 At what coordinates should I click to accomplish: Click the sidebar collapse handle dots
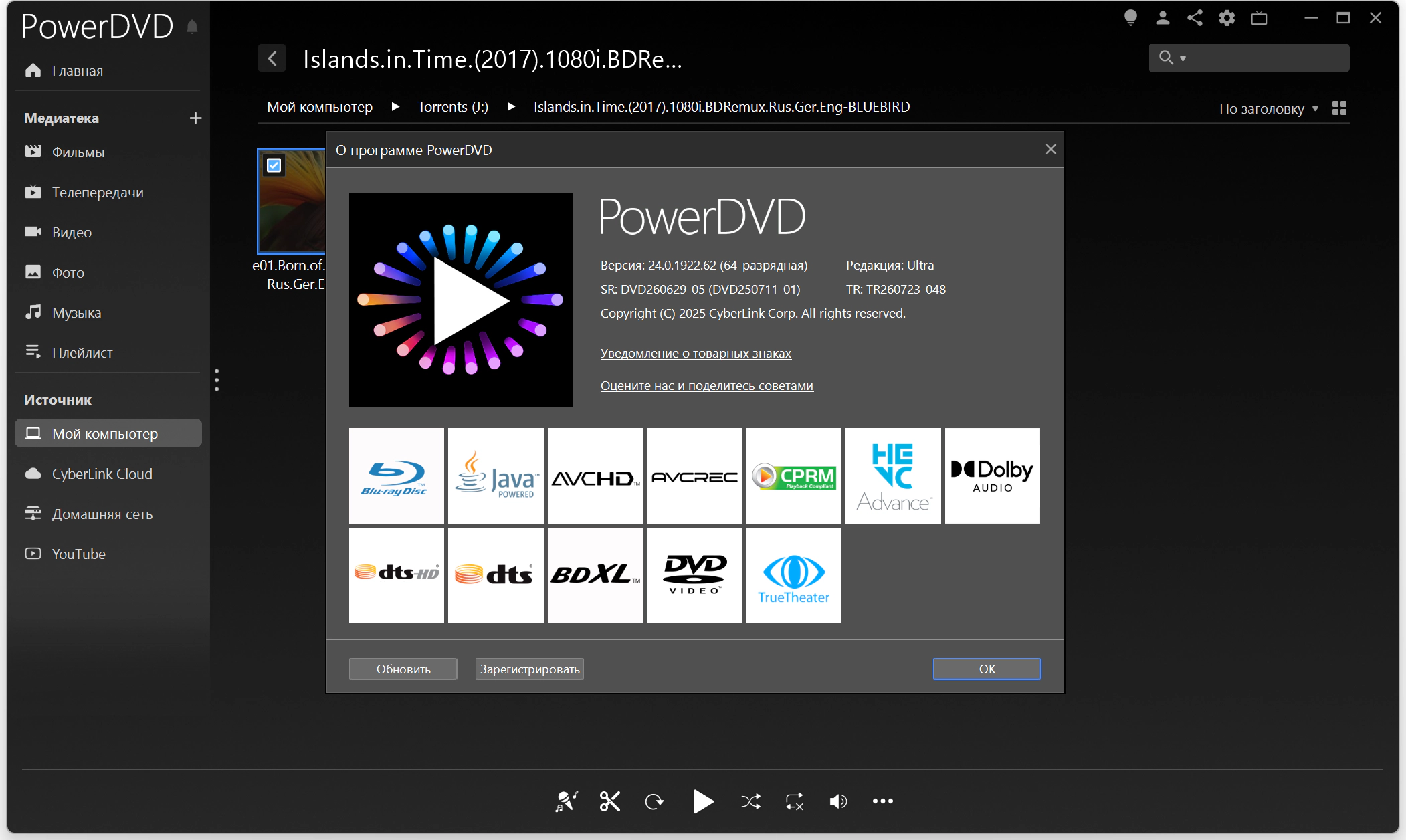click(x=217, y=380)
